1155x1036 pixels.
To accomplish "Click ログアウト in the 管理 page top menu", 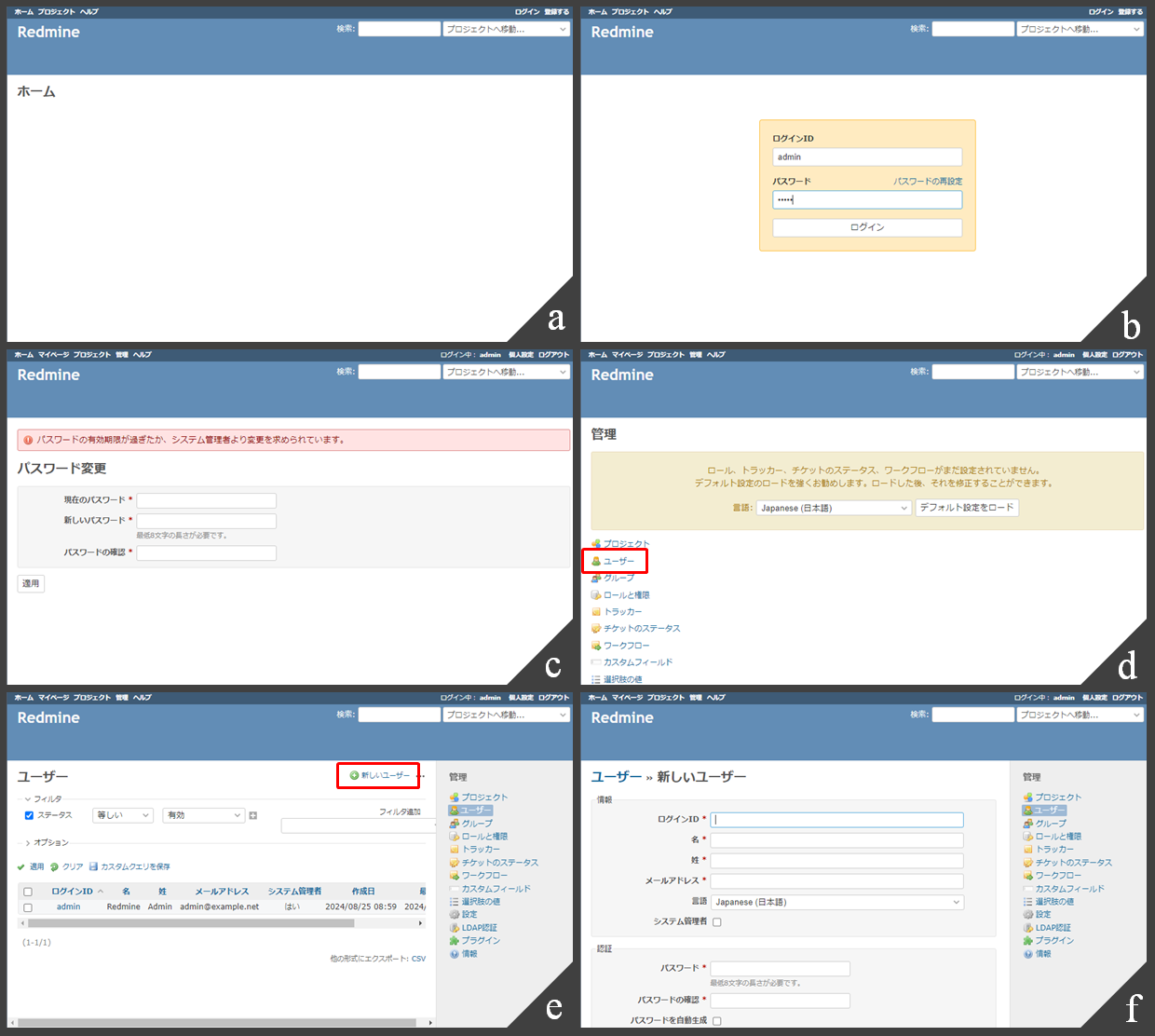I will [1127, 355].
